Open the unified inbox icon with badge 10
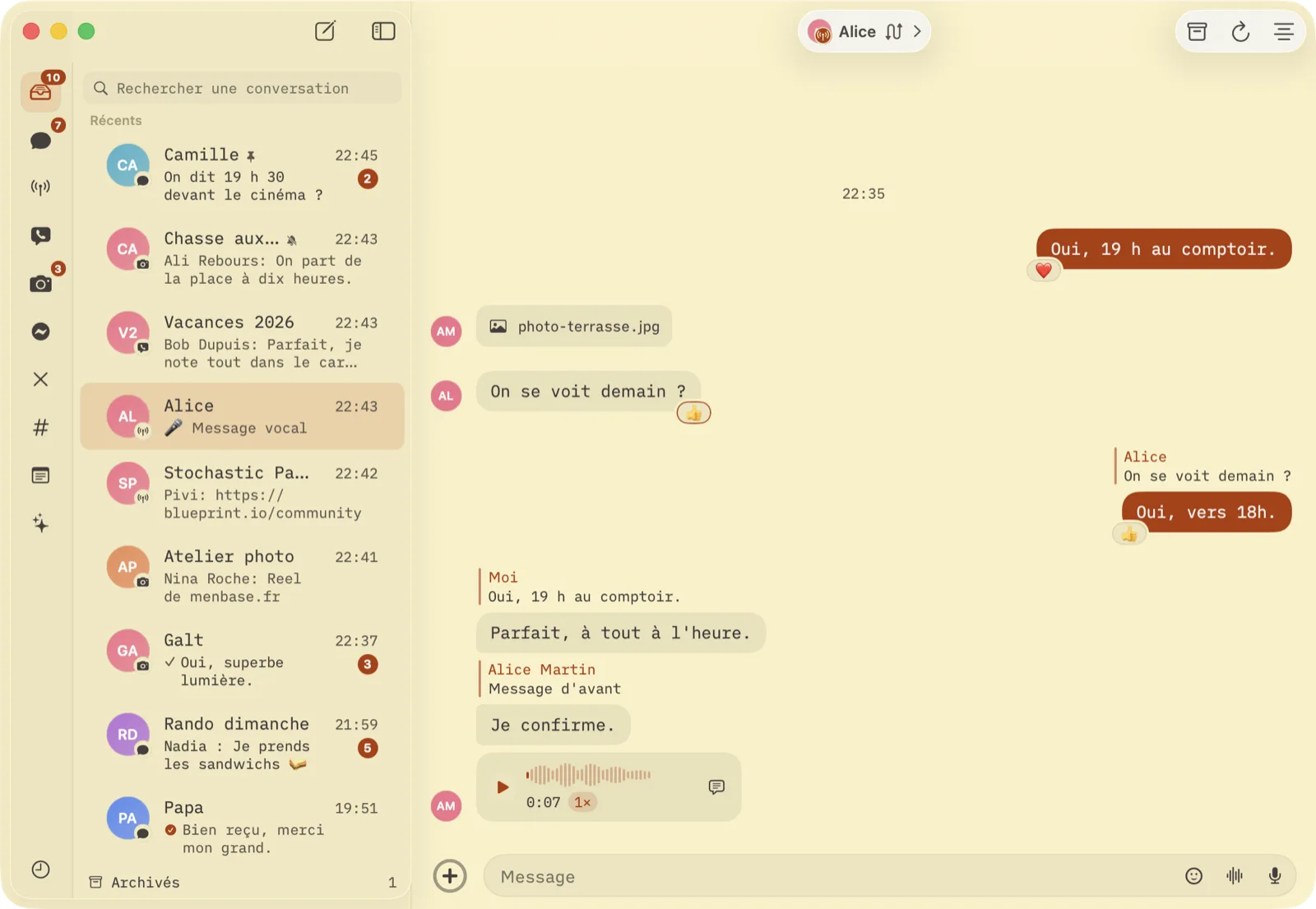The height and width of the screenshot is (909, 1316). (40, 91)
